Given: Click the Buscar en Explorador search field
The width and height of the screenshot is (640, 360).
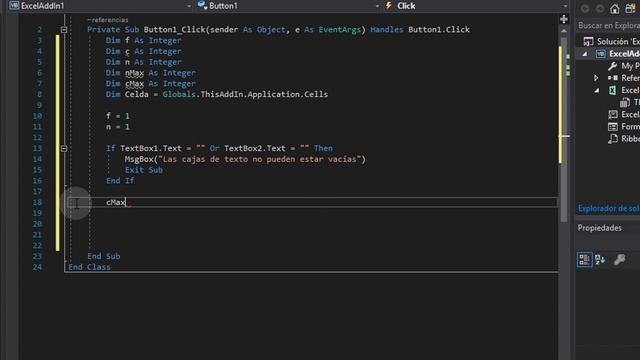Looking at the screenshot, I should (x=608, y=26).
